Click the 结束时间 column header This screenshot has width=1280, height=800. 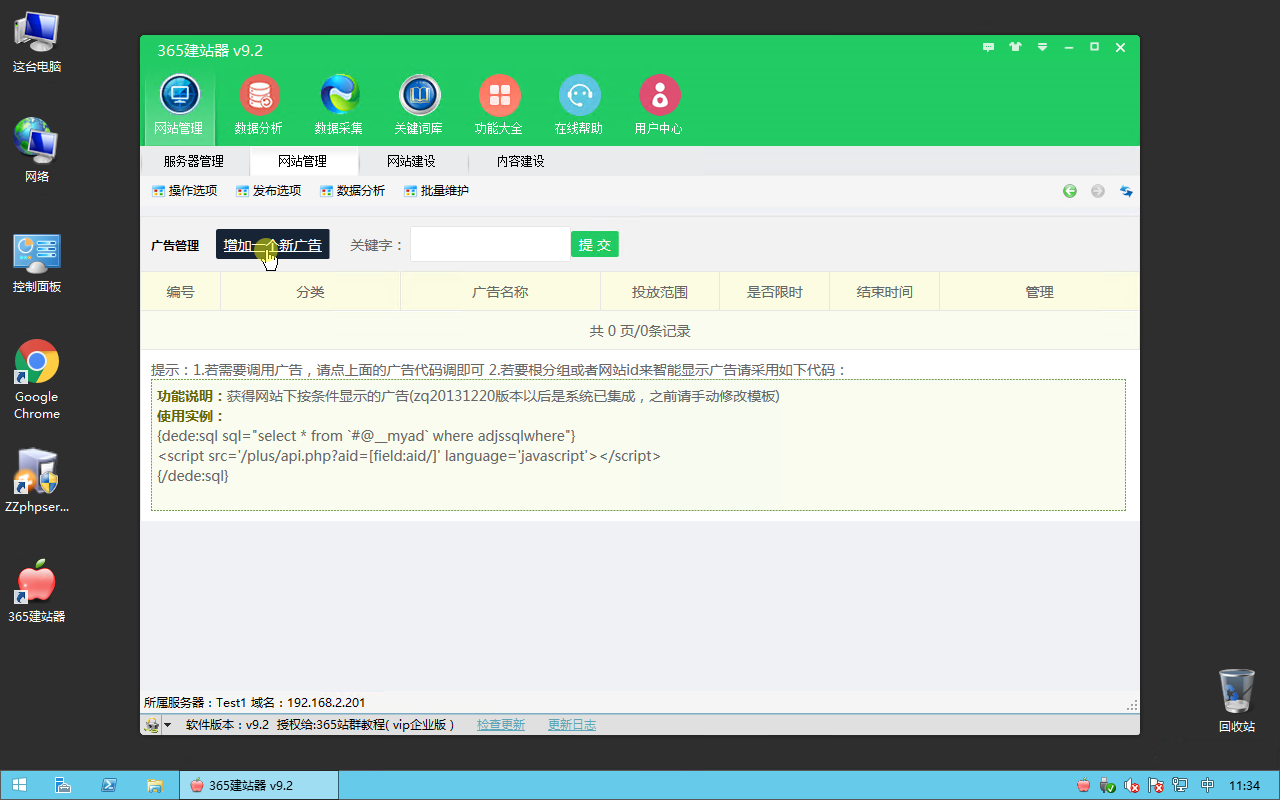tap(885, 292)
